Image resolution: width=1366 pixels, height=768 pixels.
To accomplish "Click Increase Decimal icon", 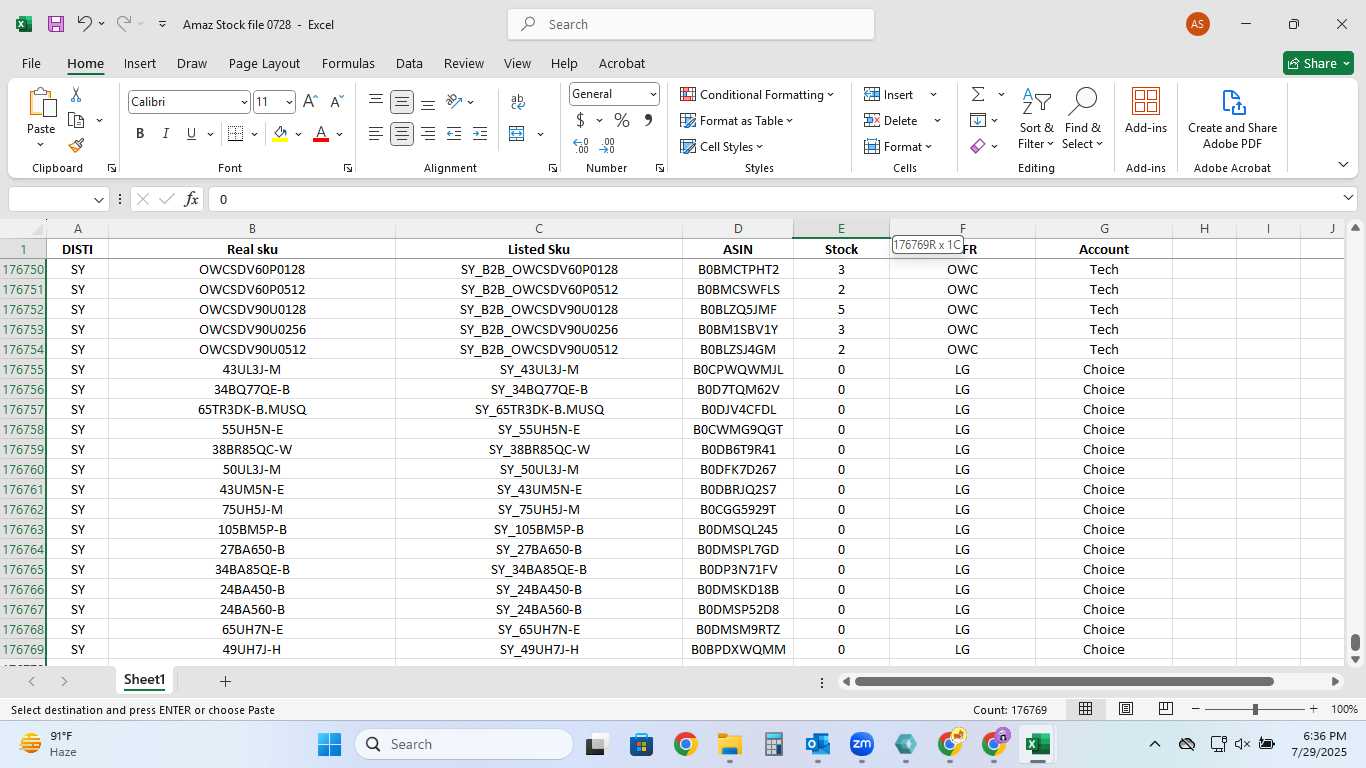I will 581,146.
